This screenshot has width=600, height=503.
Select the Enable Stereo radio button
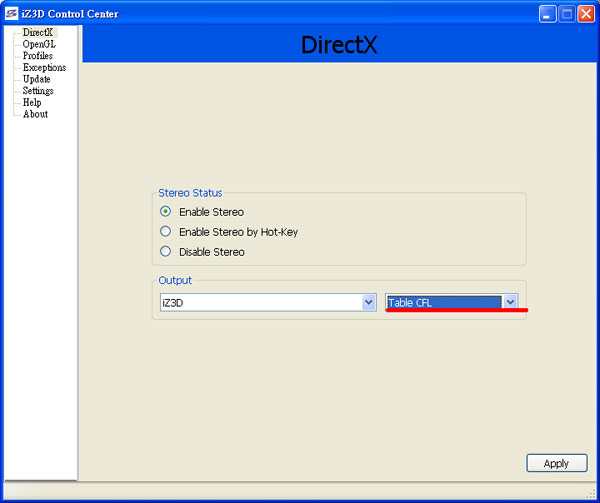click(x=165, y=211)
